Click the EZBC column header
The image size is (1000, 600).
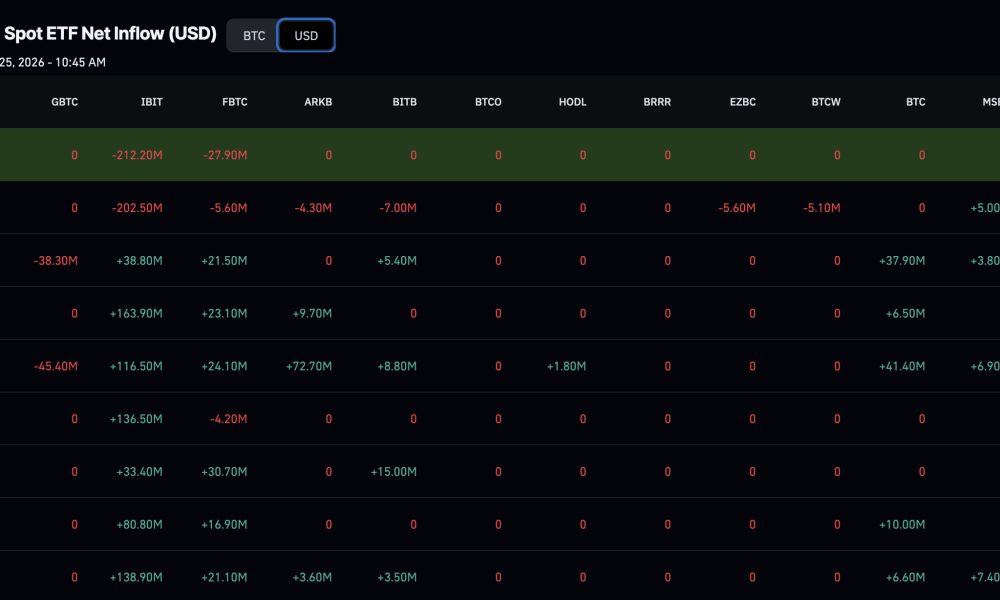(742, 102)
